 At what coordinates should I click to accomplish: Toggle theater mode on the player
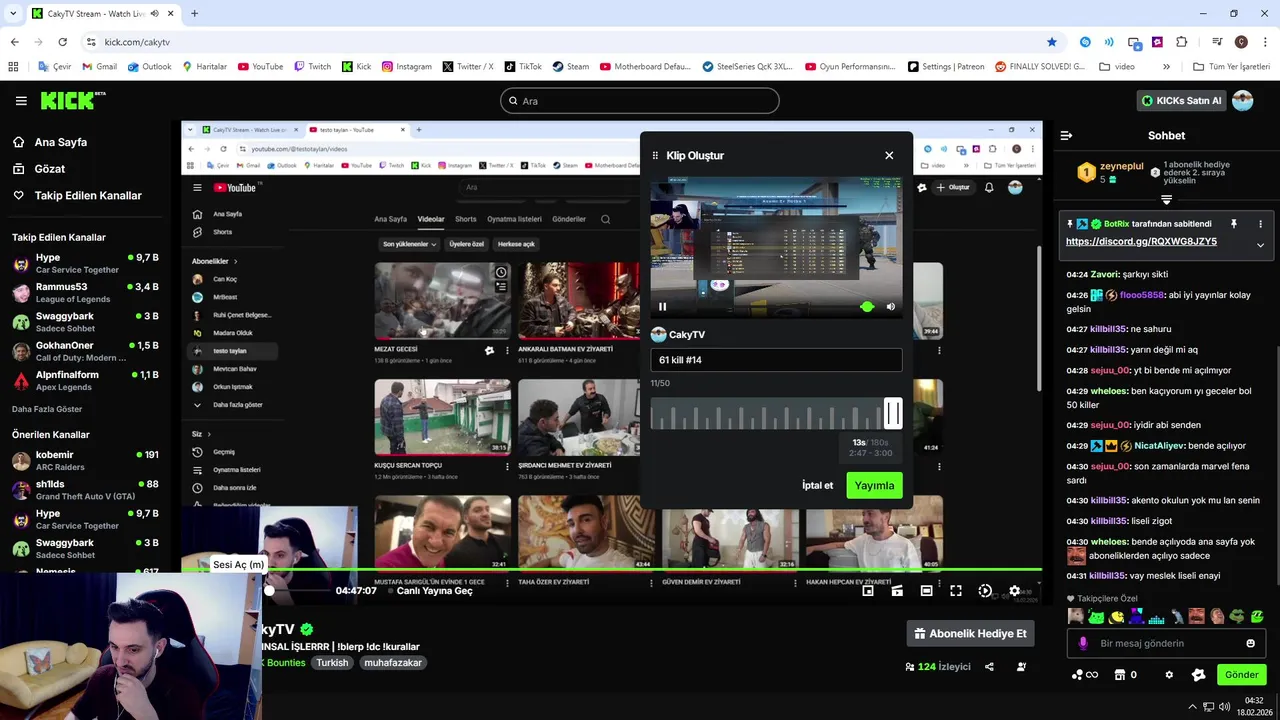tap(927, 591)
